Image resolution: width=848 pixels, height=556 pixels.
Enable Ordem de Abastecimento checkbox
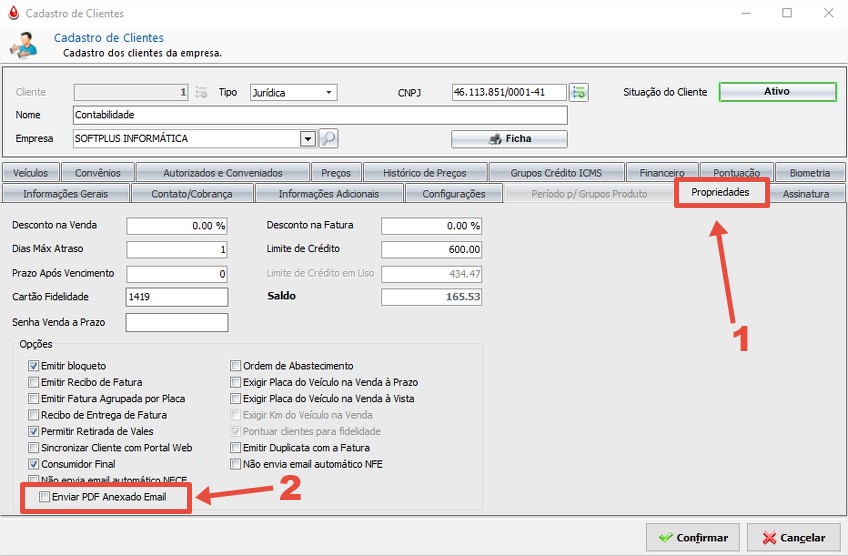coord(235,366)
